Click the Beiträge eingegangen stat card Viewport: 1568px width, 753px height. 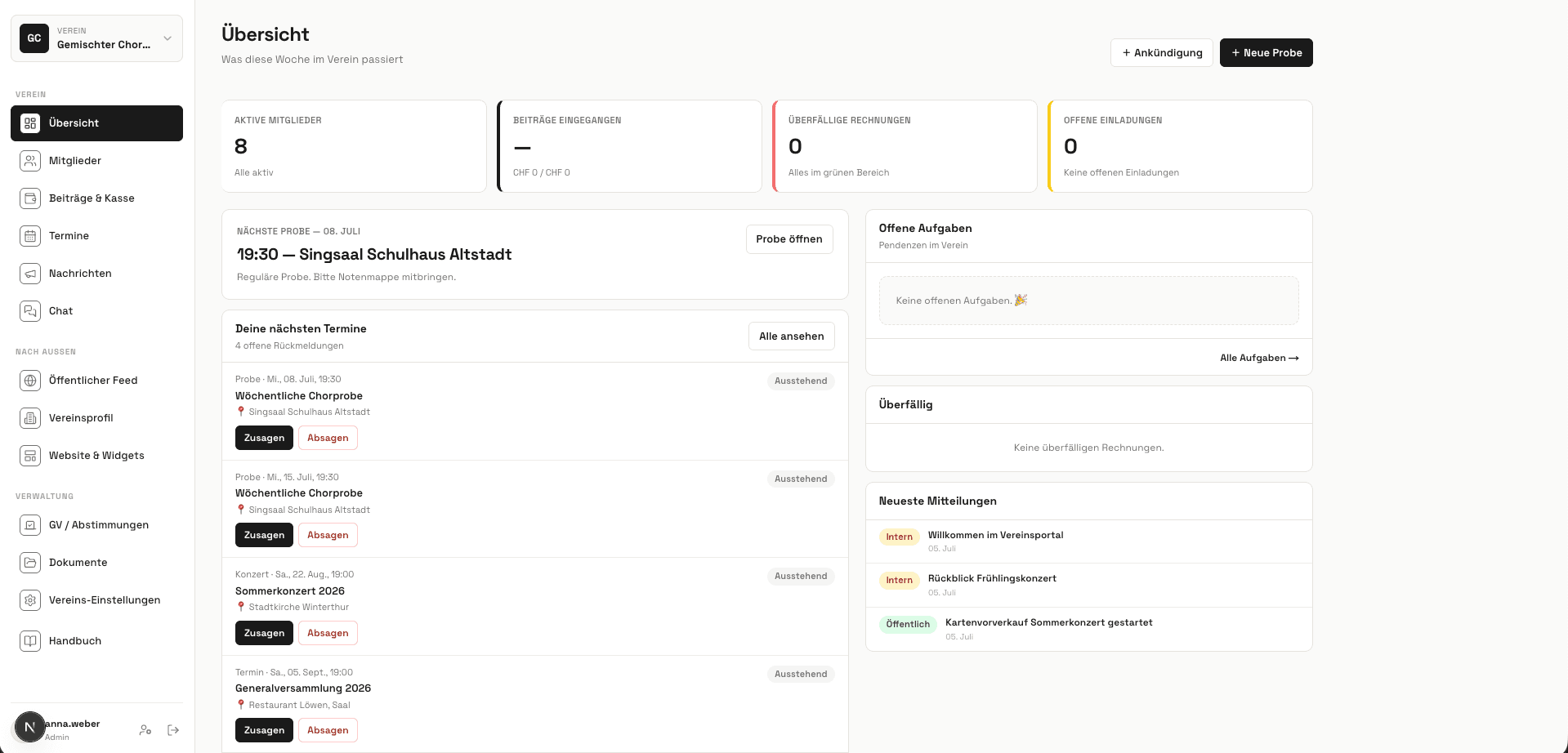(629, 146)
